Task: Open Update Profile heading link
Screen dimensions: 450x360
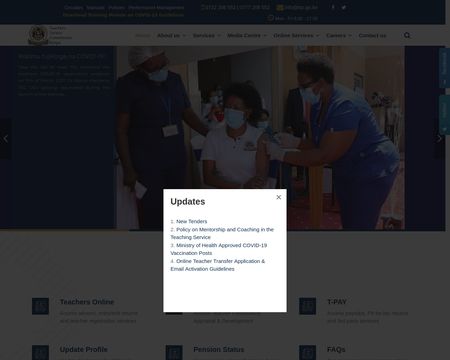Action: [84, 349]
